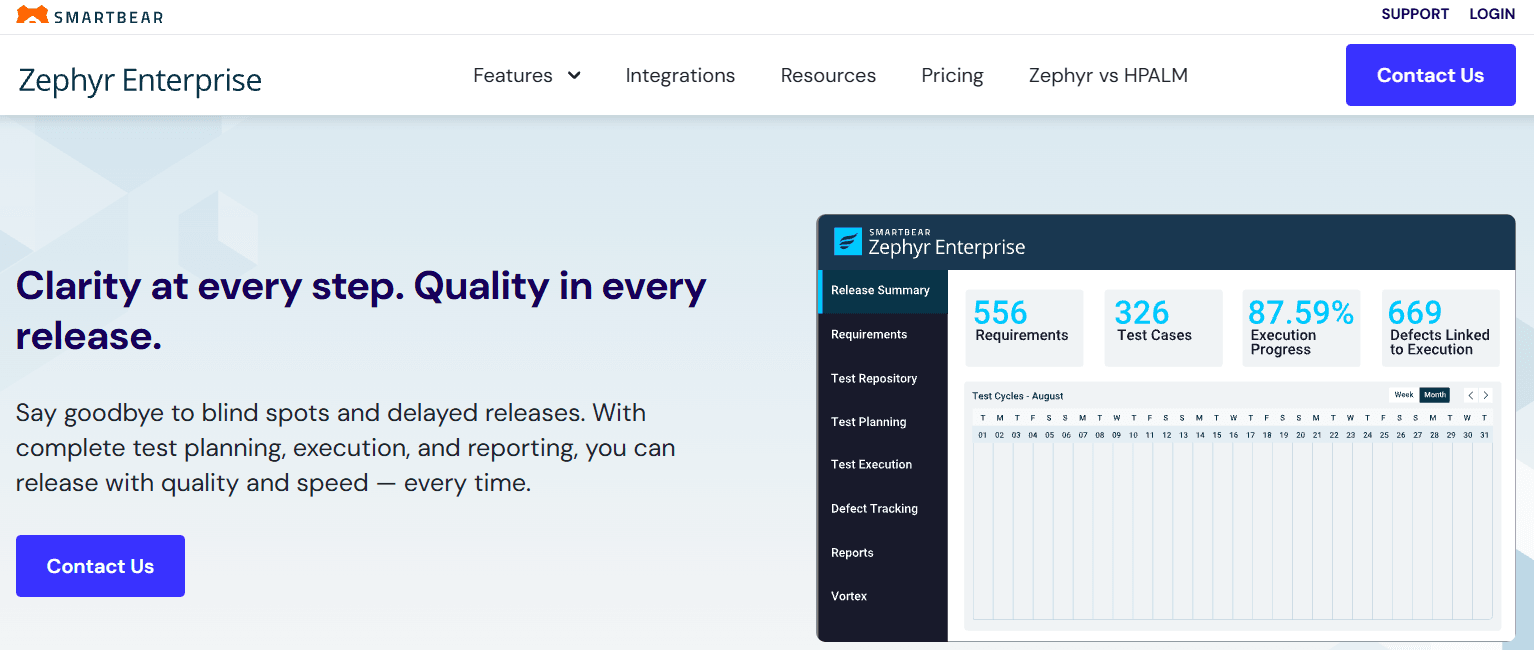Image resolution: width=1534 pixels, height=650 pixels.
Task: Go to previous month in Test Cycles
Action: pyautogui.click(x=1470, y=395)
